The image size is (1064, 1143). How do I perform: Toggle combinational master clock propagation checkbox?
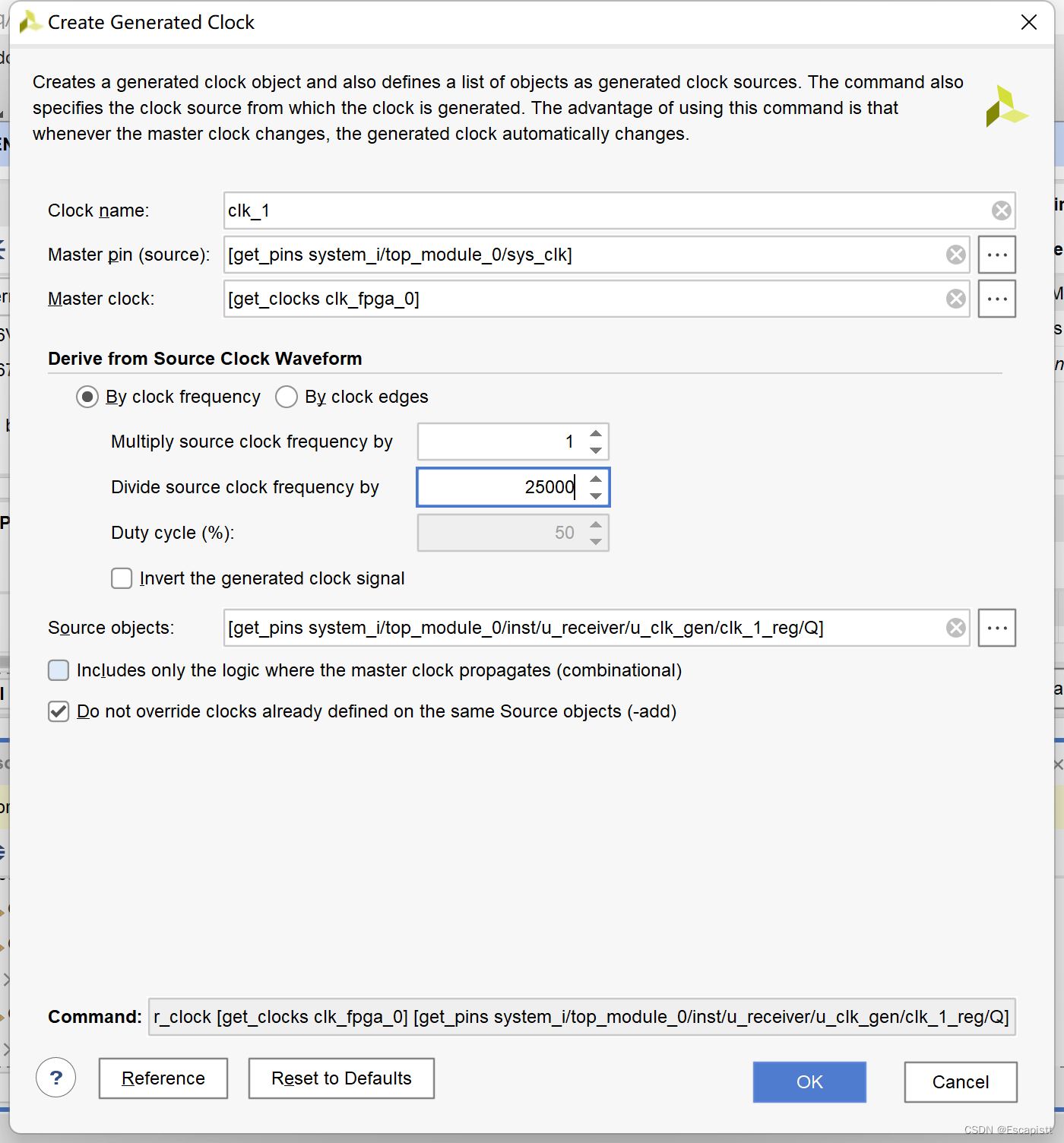coord(59,670)
